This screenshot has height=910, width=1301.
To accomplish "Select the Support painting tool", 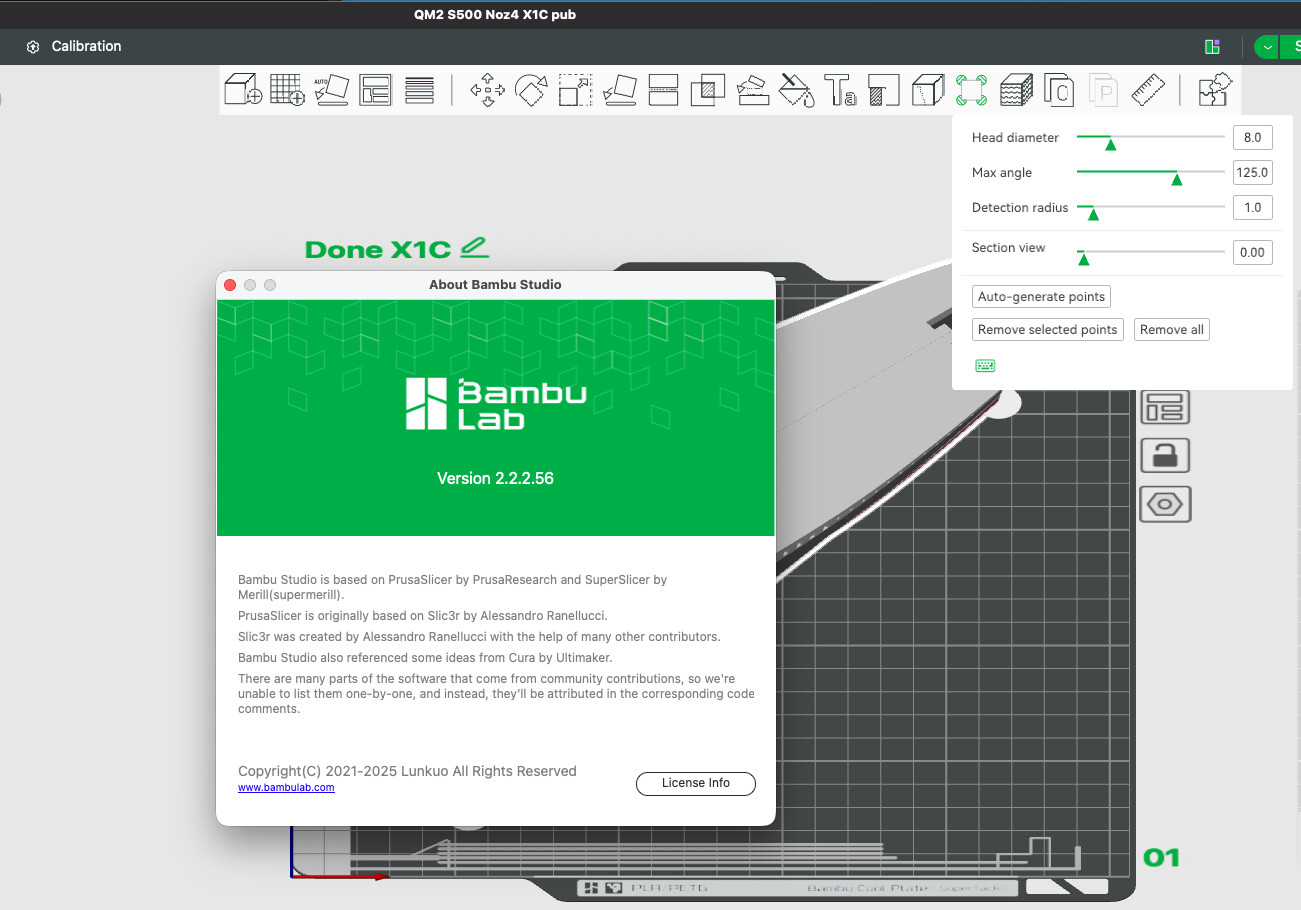I will [x=752, y=90].
